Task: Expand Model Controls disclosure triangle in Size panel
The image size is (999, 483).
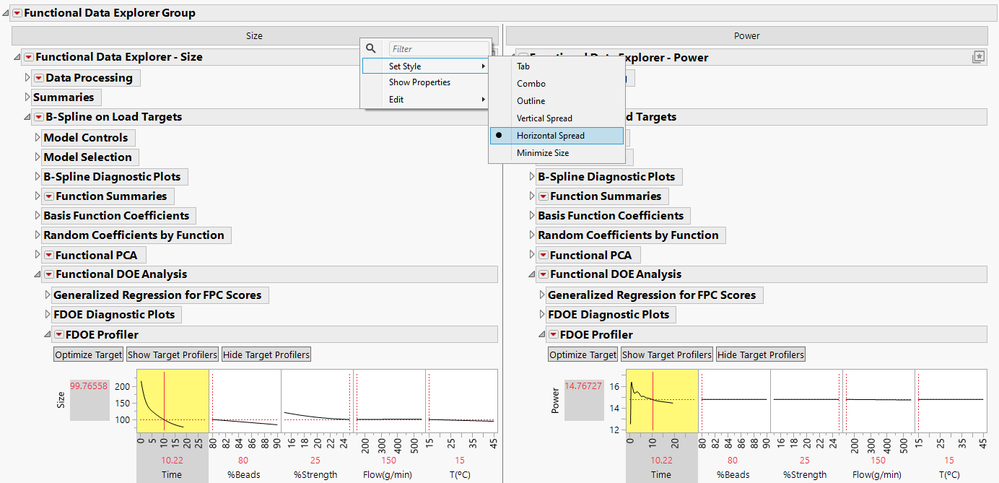Action: pyautogui.click(x=37, y=137)
